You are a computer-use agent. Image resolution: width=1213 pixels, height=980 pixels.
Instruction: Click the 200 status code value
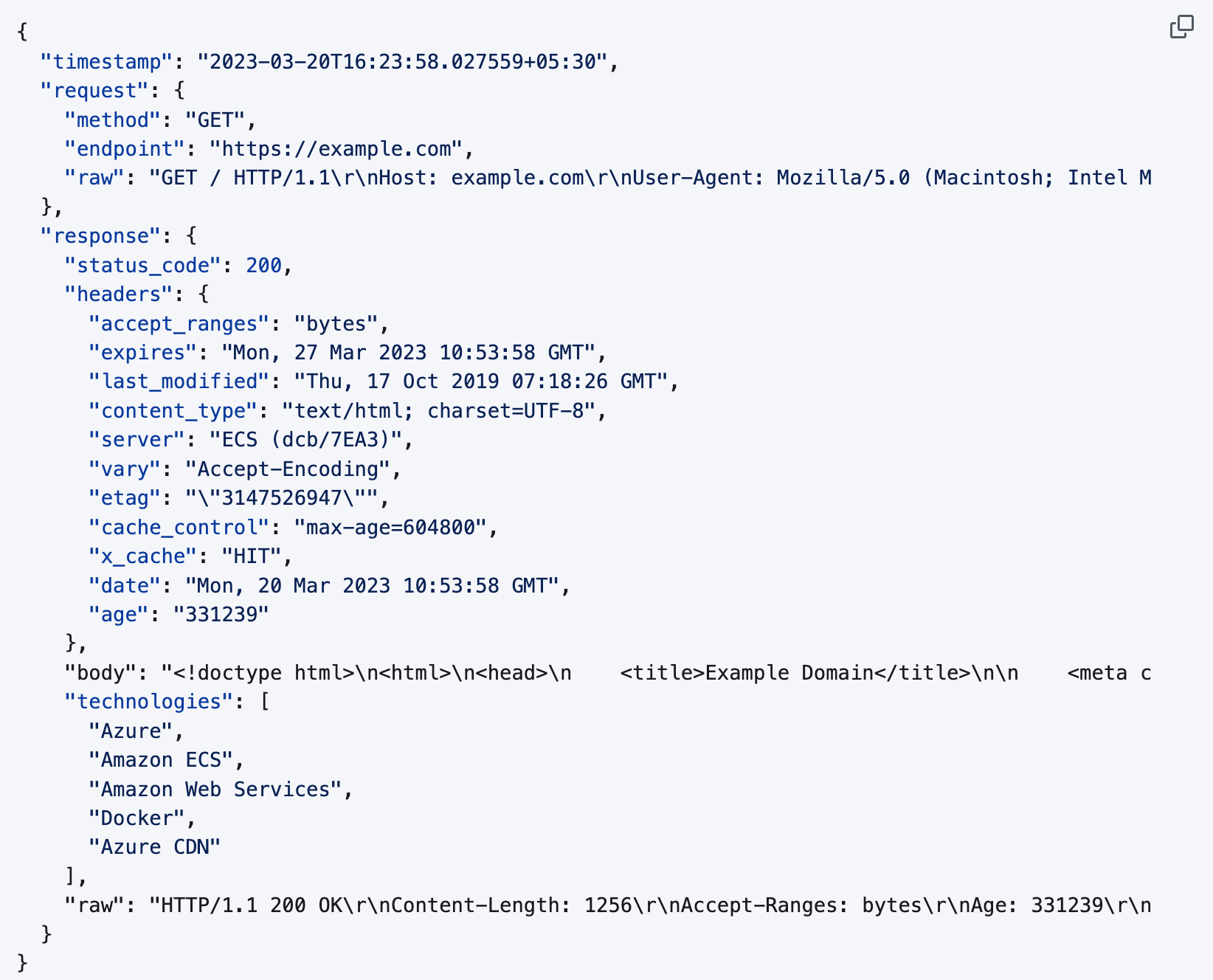263,266
